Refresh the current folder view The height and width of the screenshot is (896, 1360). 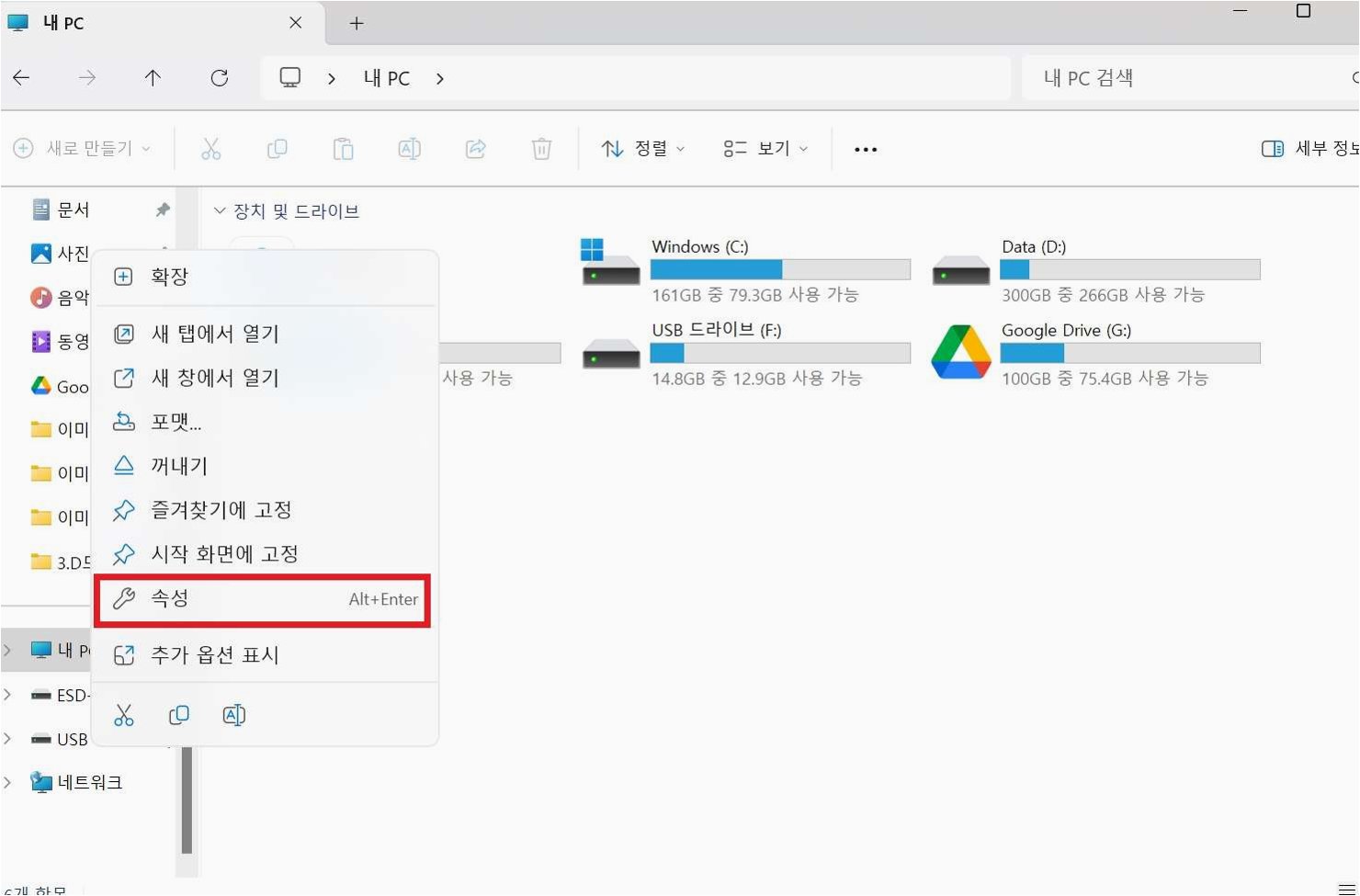(x=219, y=78)
